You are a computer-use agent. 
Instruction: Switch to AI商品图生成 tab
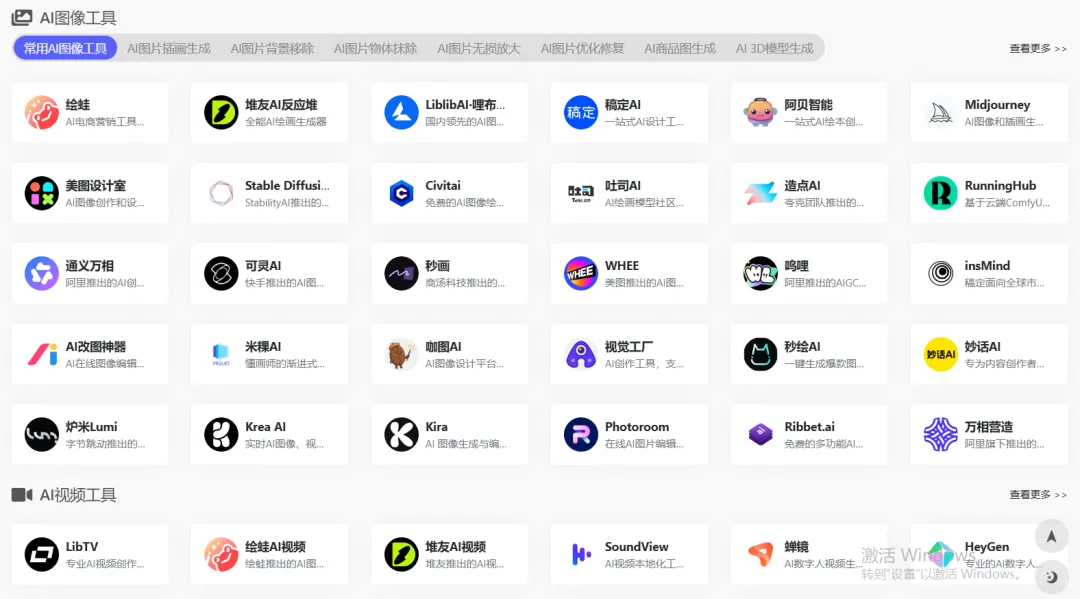680,48
